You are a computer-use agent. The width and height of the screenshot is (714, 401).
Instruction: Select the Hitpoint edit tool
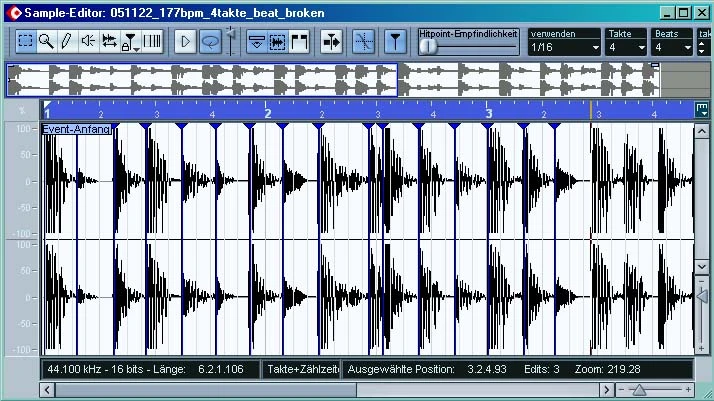click(x=130, y=42)
